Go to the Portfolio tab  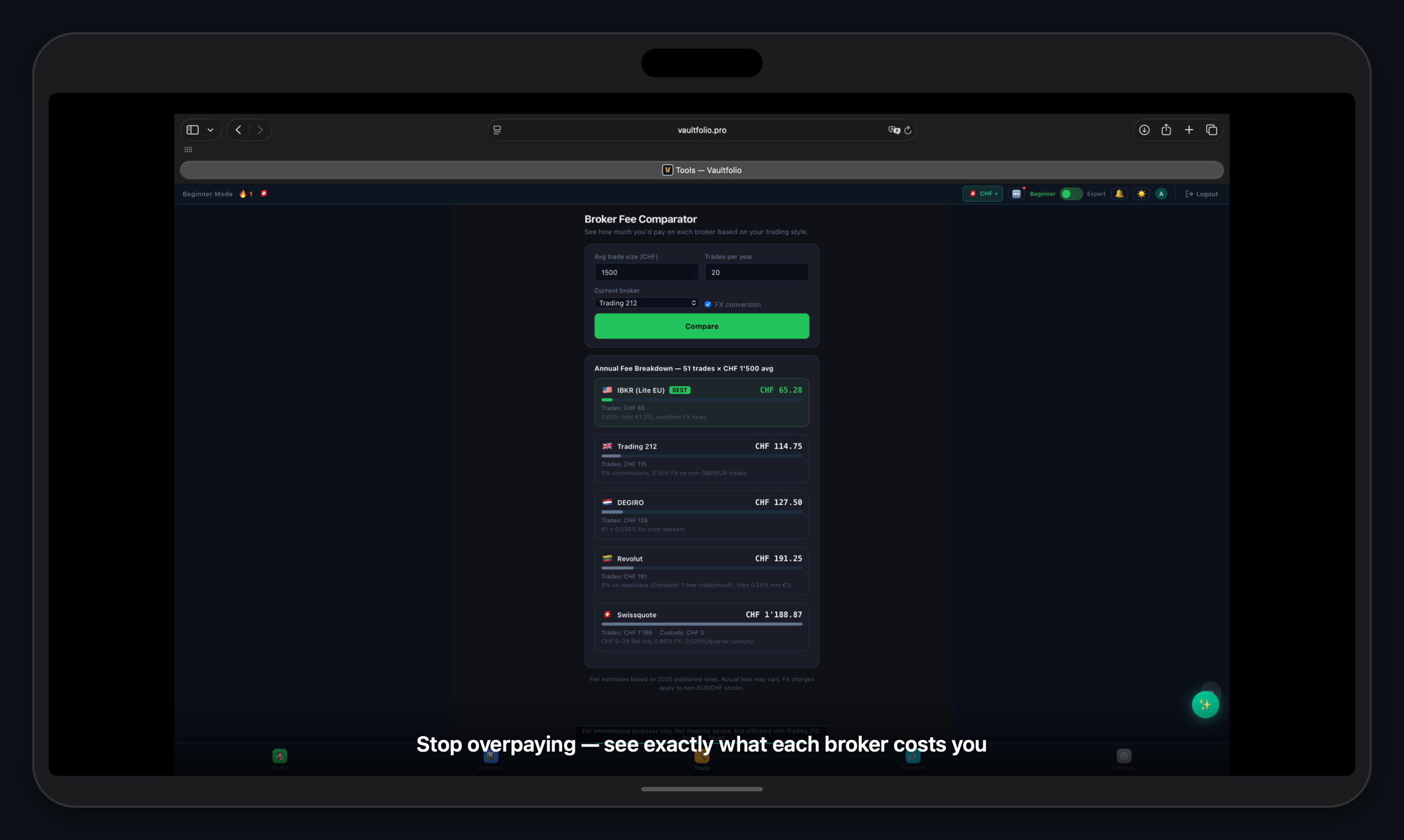(x=491, y=759)
